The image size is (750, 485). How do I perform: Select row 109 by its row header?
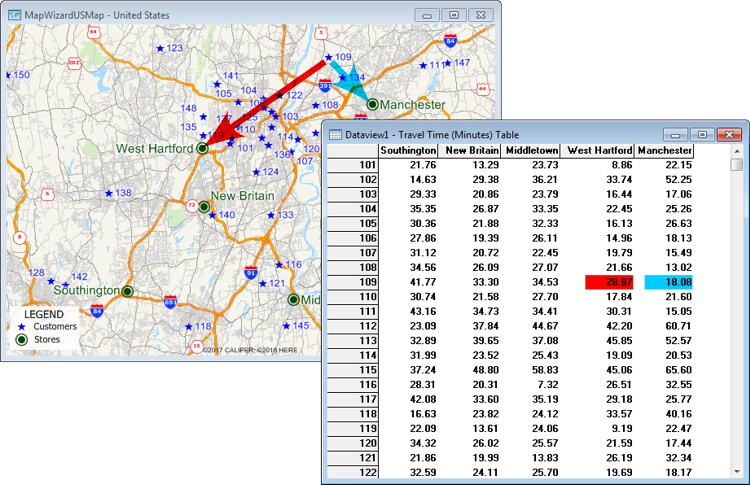click(x=351, y=283)
